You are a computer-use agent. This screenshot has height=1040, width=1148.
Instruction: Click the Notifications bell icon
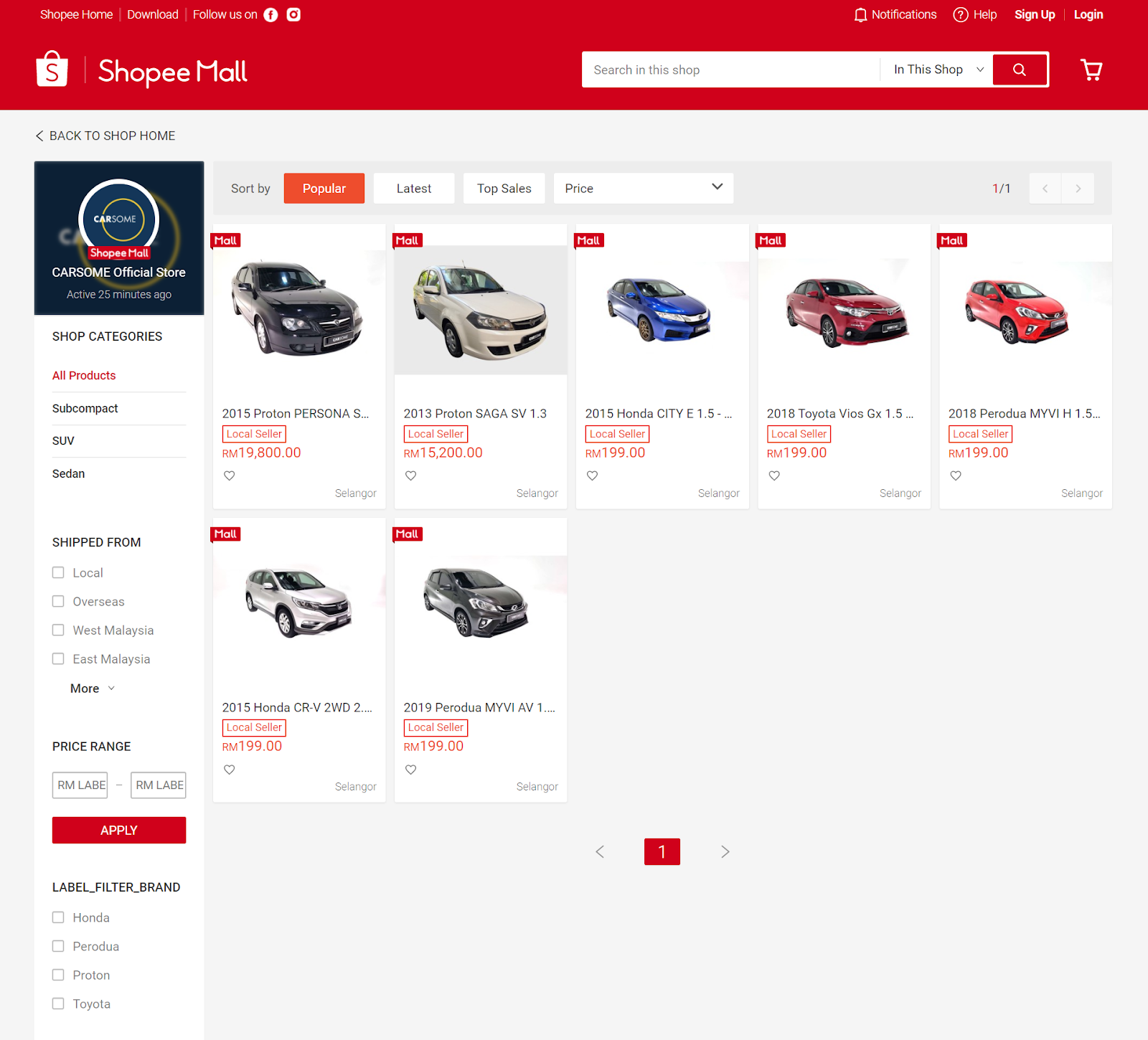(x=860, y=14)
